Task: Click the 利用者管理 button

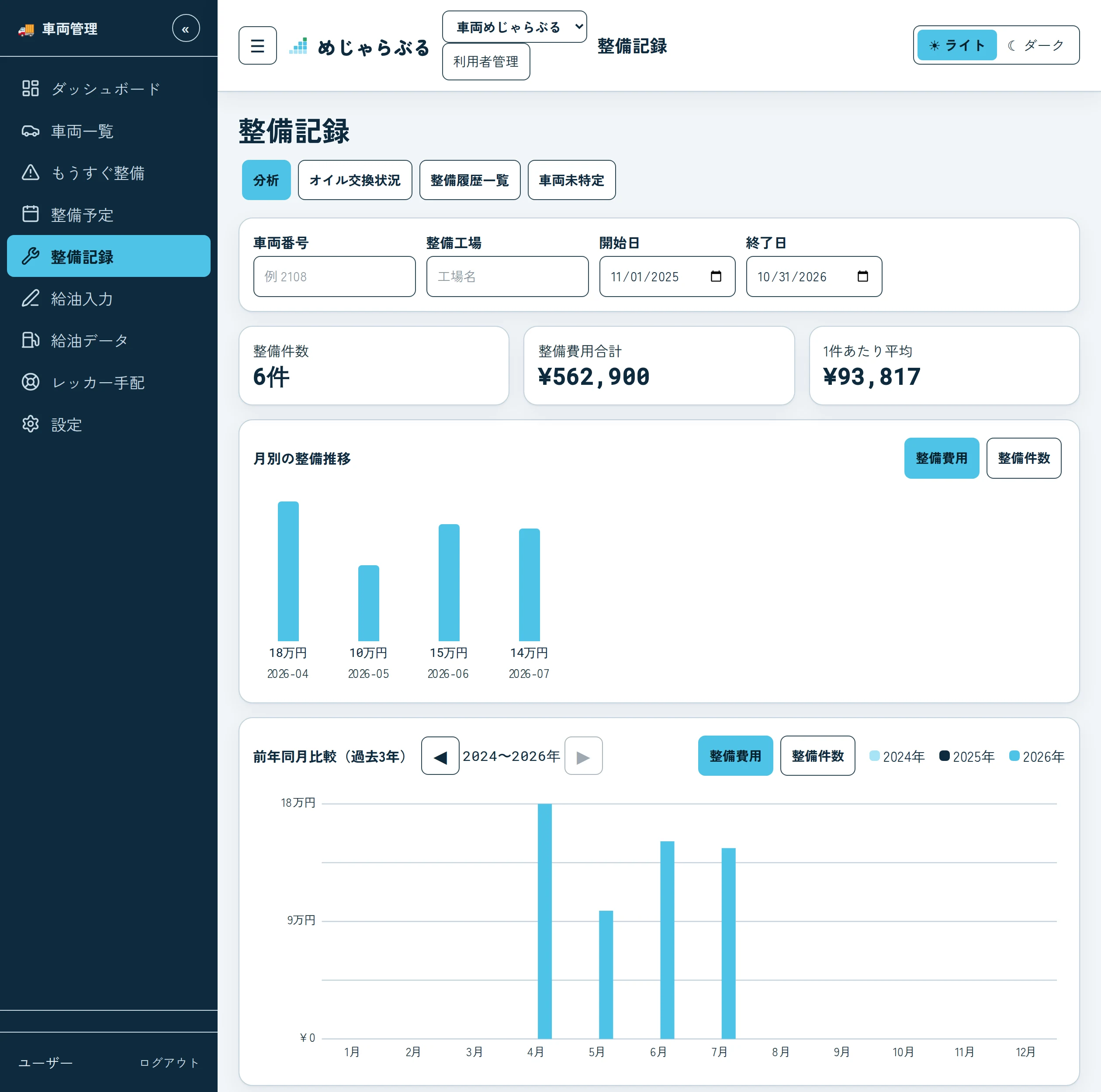Action: pos(485,62)
